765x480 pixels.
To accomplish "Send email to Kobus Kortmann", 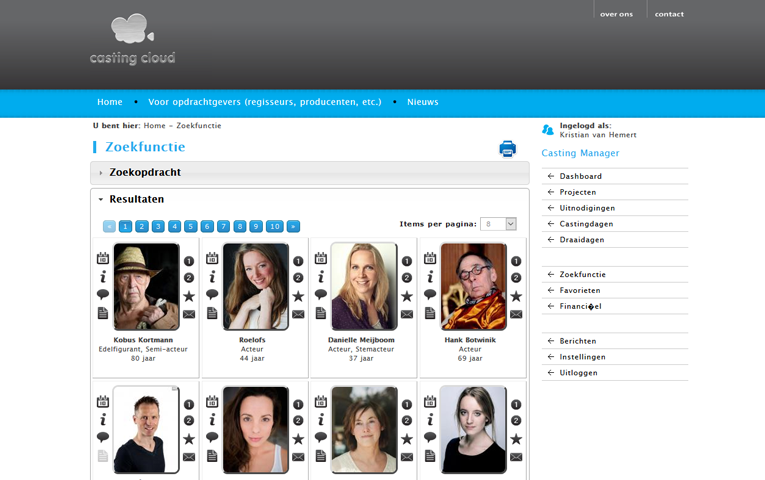I will (x=189, y=314).
